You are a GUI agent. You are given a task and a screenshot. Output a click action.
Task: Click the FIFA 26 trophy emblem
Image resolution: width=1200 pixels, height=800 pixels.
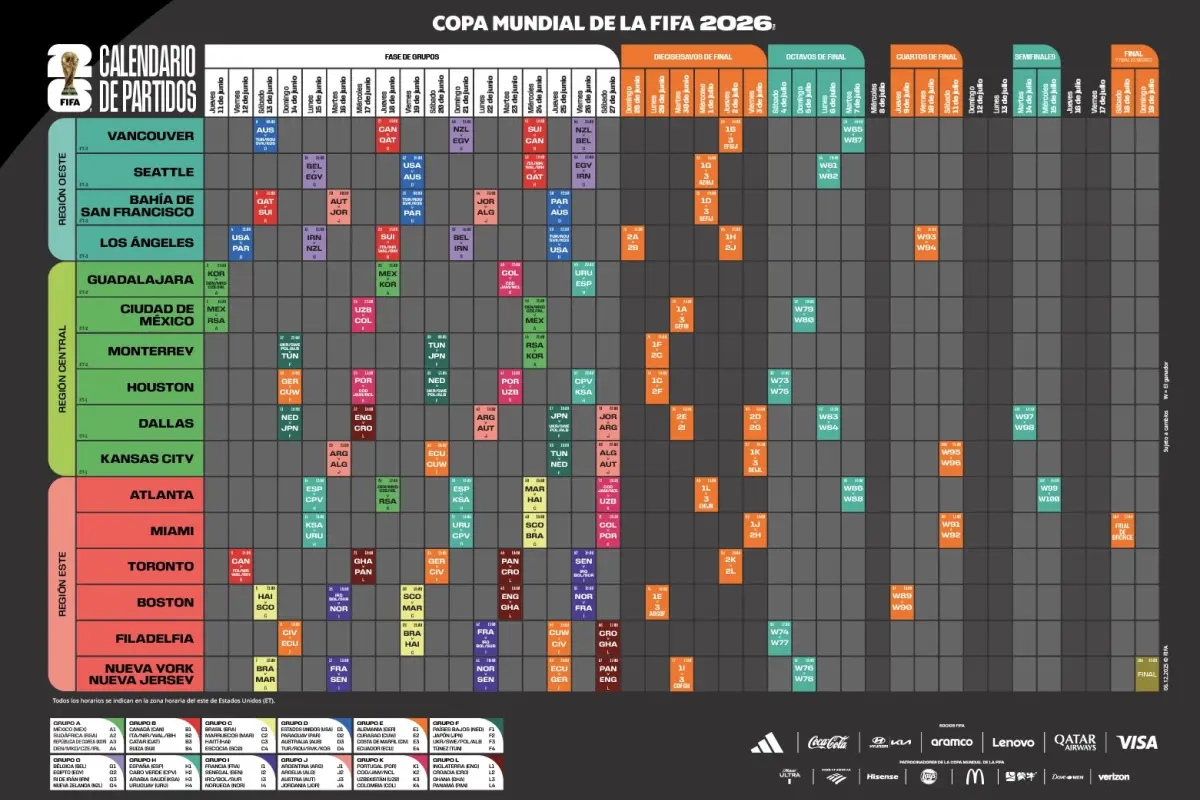(70, 77)
